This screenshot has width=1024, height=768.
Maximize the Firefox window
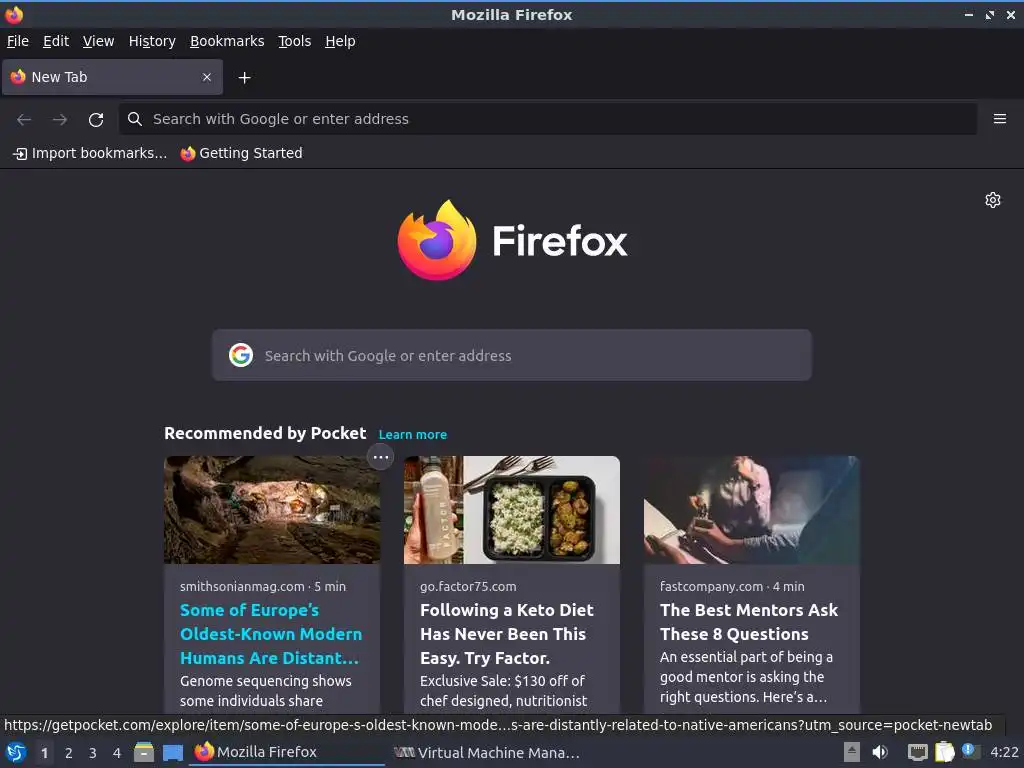pos(989,14)
